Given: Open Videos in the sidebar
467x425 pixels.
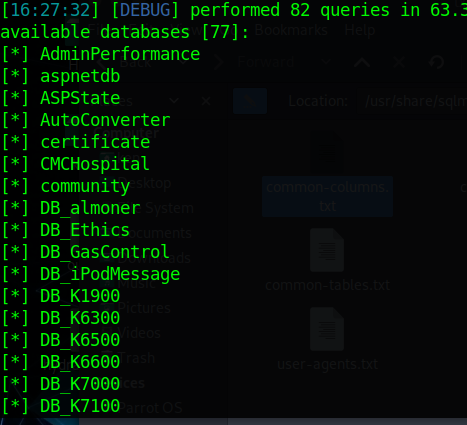Looking at the screenshot, I should click(x=139, y=333).
